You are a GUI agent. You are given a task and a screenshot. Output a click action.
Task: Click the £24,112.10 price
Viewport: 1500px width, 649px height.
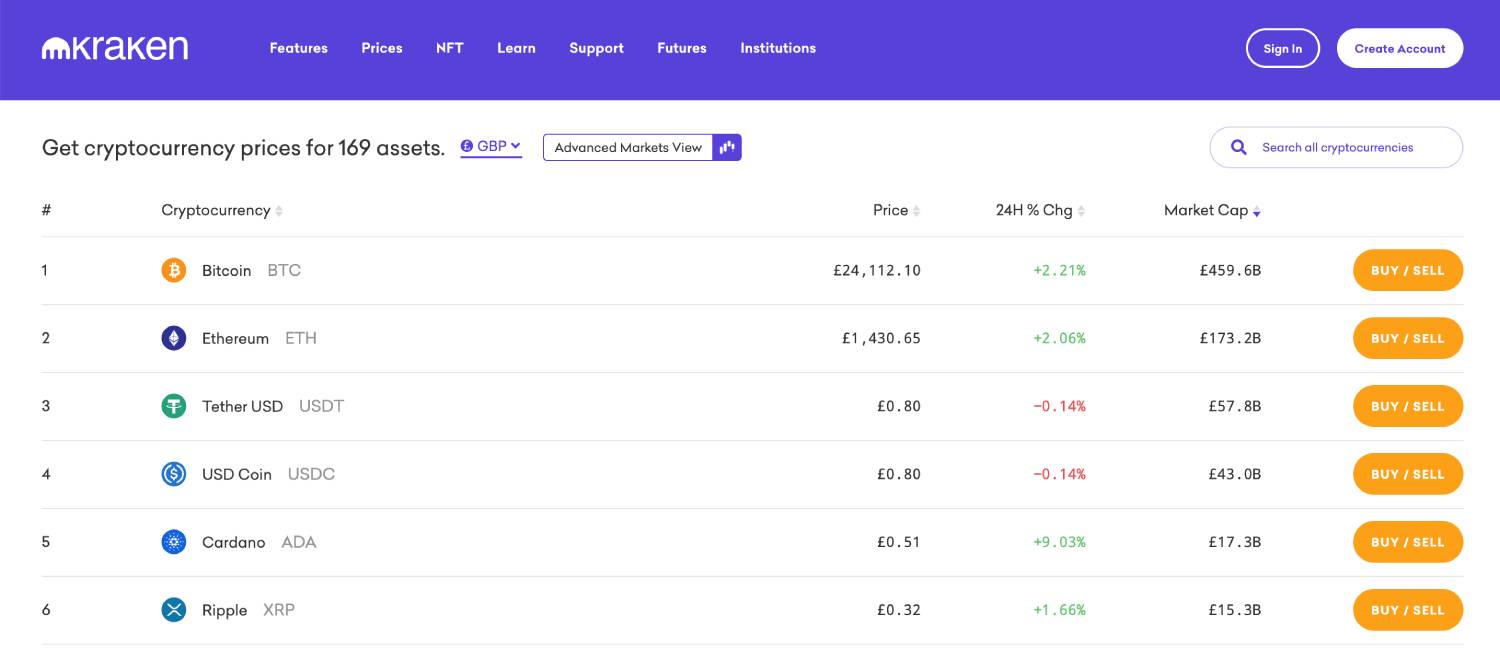[877, 270]
